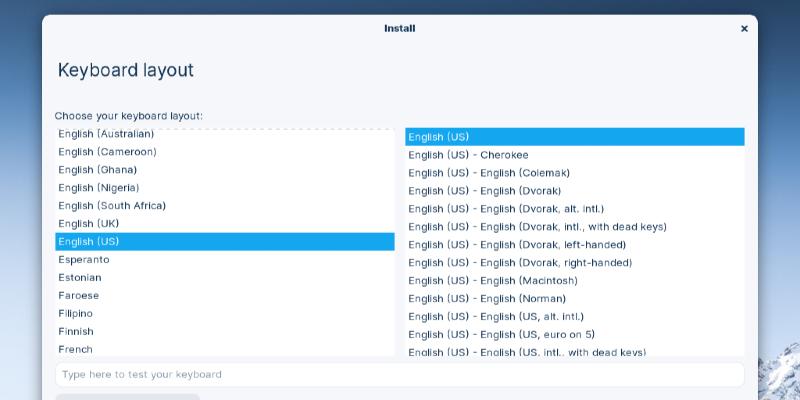Select English (US) - Cherokee variant
The height and width of the screenshot is (400, 800).
(468, 155)
